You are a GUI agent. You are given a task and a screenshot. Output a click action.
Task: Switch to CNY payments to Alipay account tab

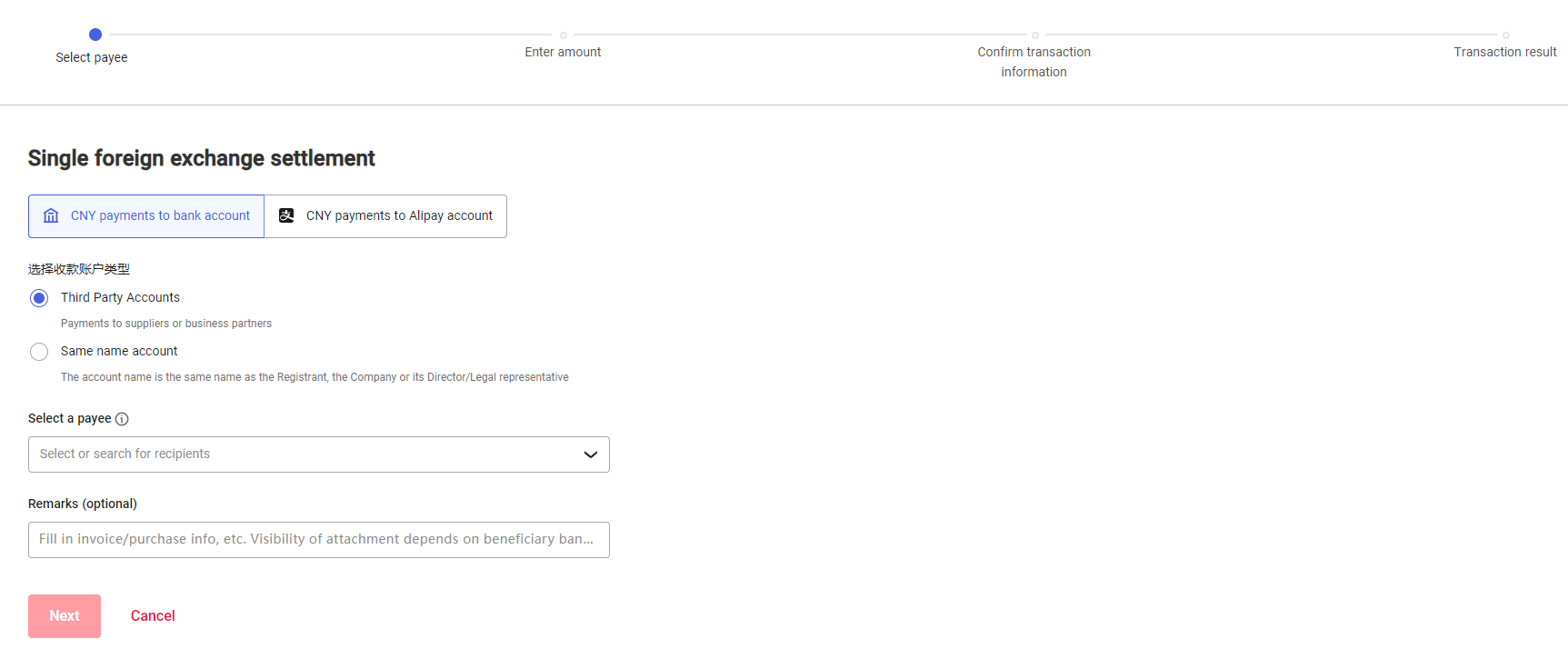[386, 216]
